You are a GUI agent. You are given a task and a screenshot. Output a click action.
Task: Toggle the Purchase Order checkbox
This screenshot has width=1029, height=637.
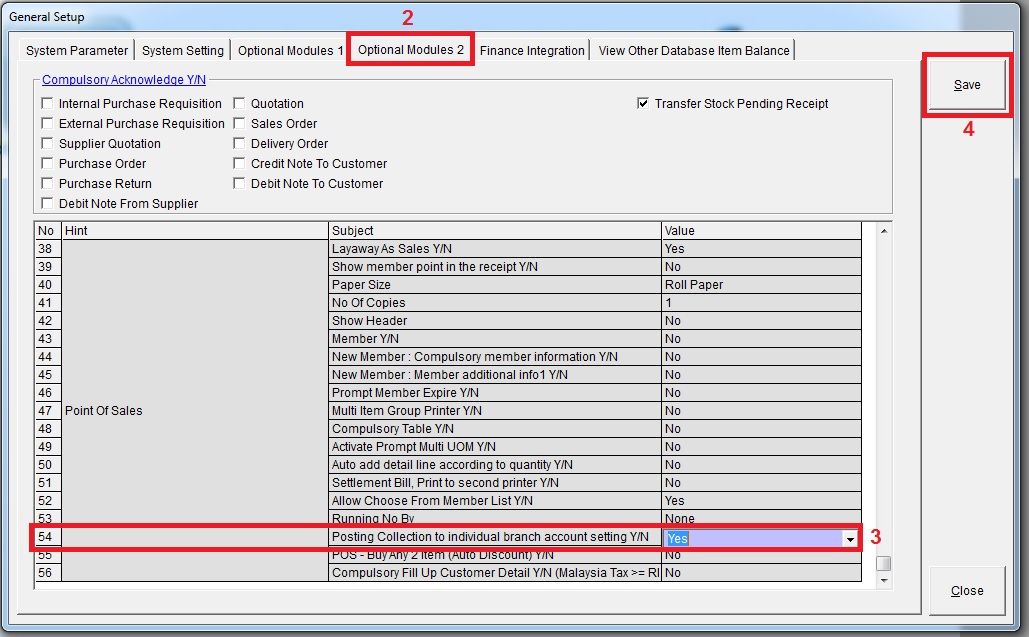tap(48, 164)
